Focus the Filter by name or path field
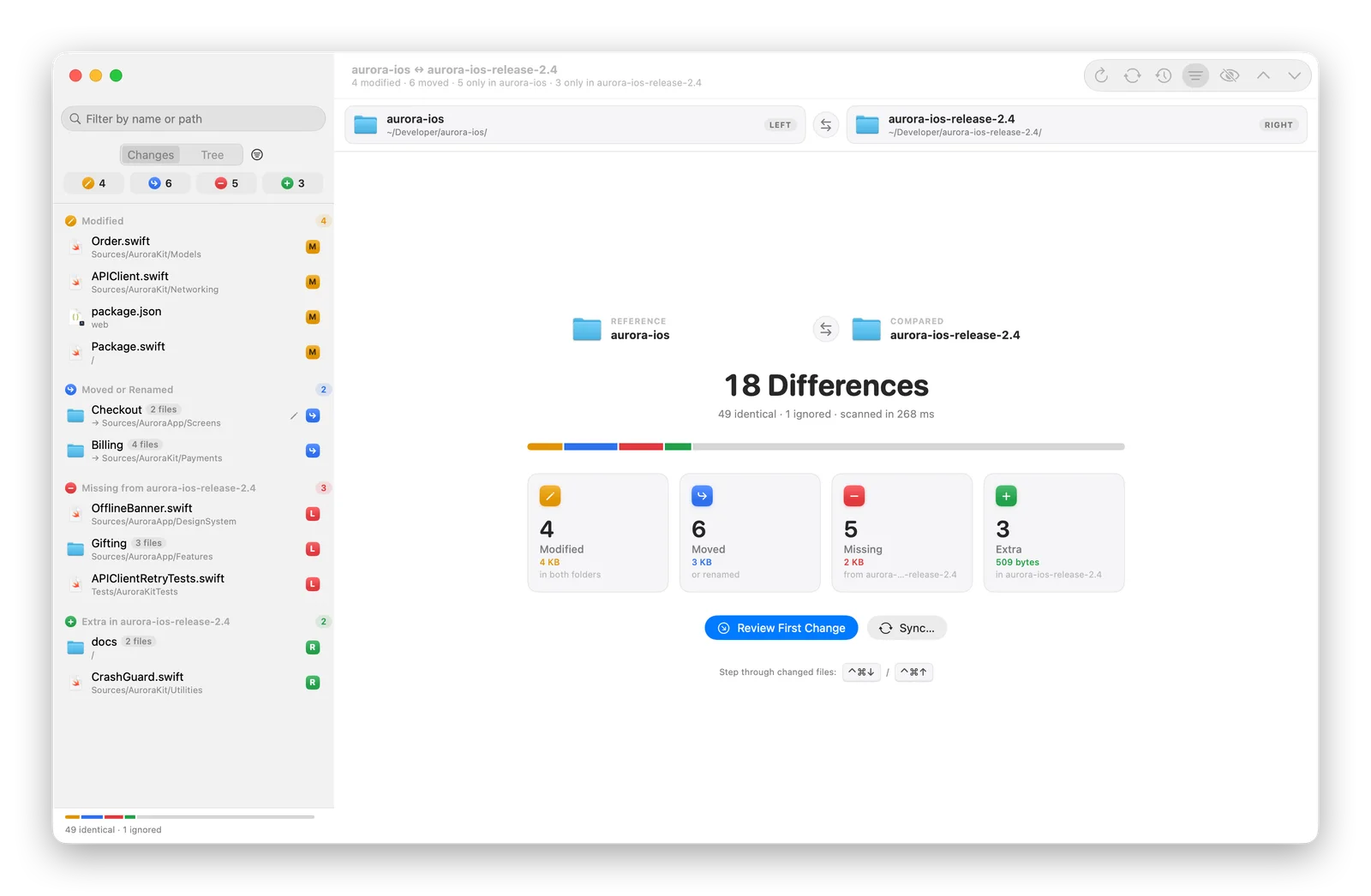Screen dimensions: 1371x896 coord(194,119)
